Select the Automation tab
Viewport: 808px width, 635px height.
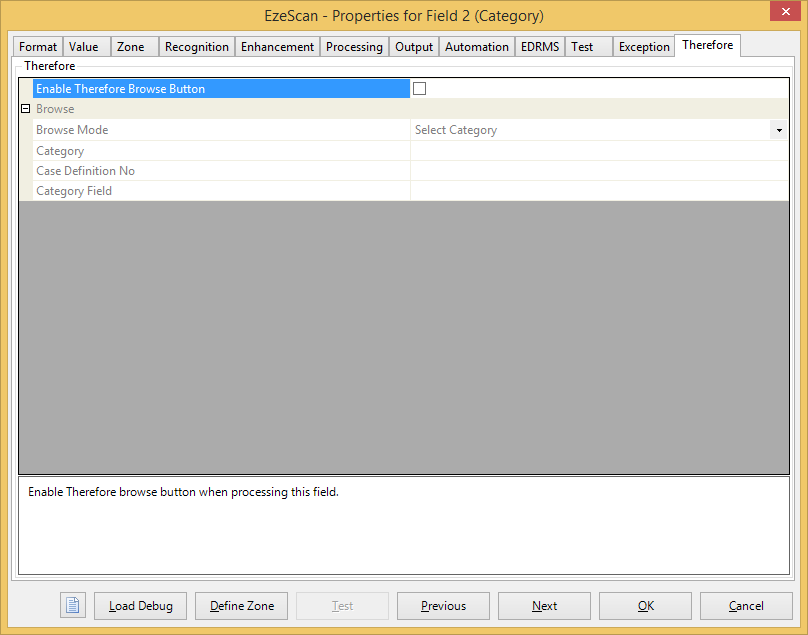(x=477, y=47)
